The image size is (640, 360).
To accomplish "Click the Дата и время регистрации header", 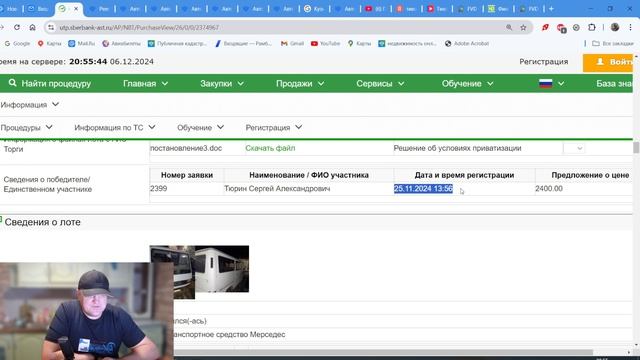I will [x=464, y=175].
